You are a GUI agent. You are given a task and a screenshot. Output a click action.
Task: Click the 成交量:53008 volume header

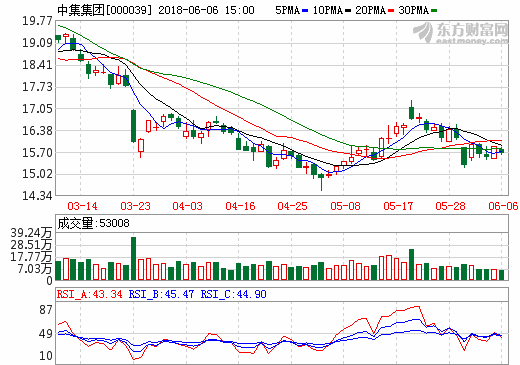93,223
